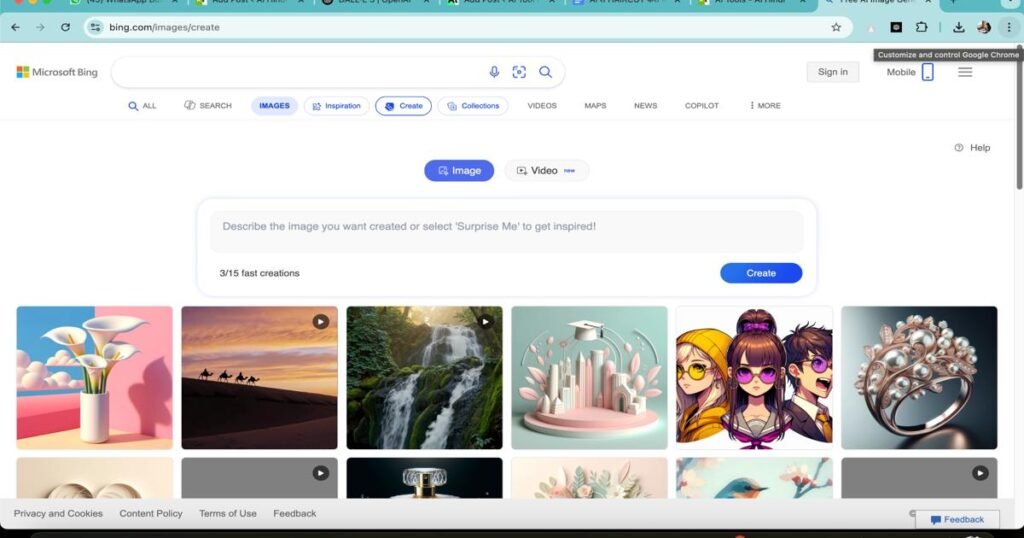
Task: Open the Collections tab
Action: click(x=473, y=106)
